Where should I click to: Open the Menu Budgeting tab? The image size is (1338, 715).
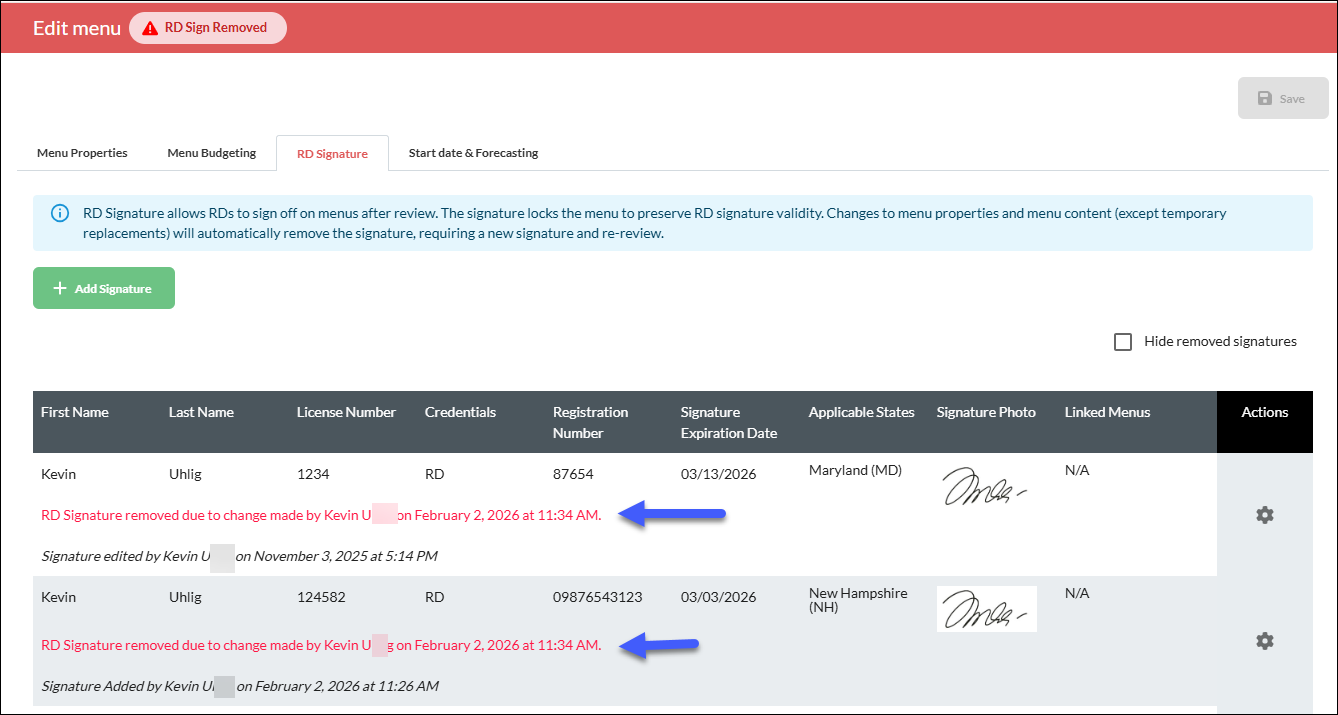click(211, 153)
